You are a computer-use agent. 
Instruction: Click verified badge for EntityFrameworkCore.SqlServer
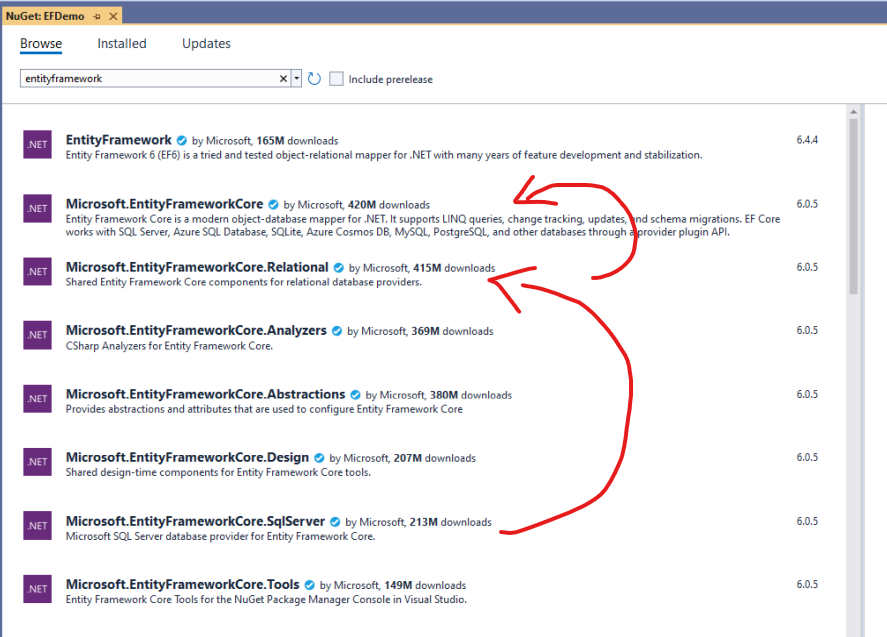335,522
